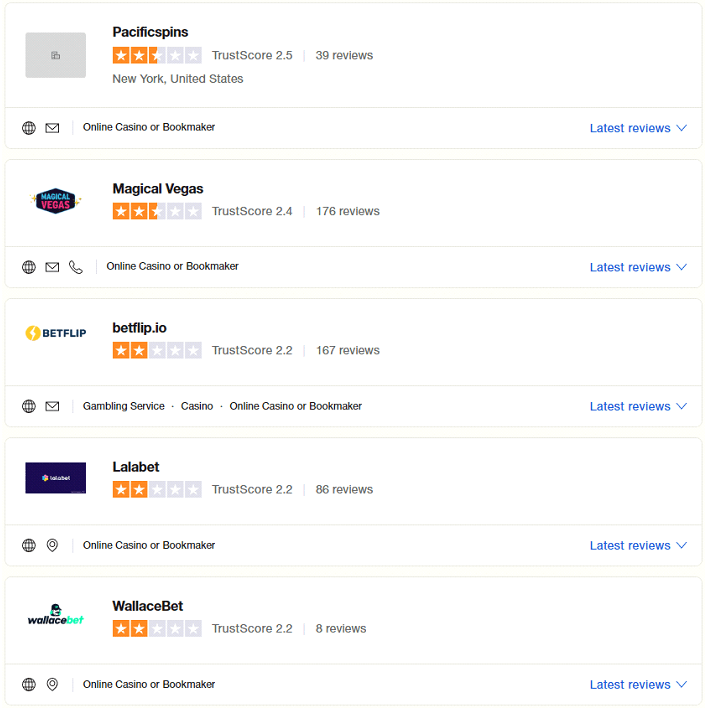Open the WallaceBet website globe icon
The width and height of the screenshot is (706, 711).
coord(29,684)
